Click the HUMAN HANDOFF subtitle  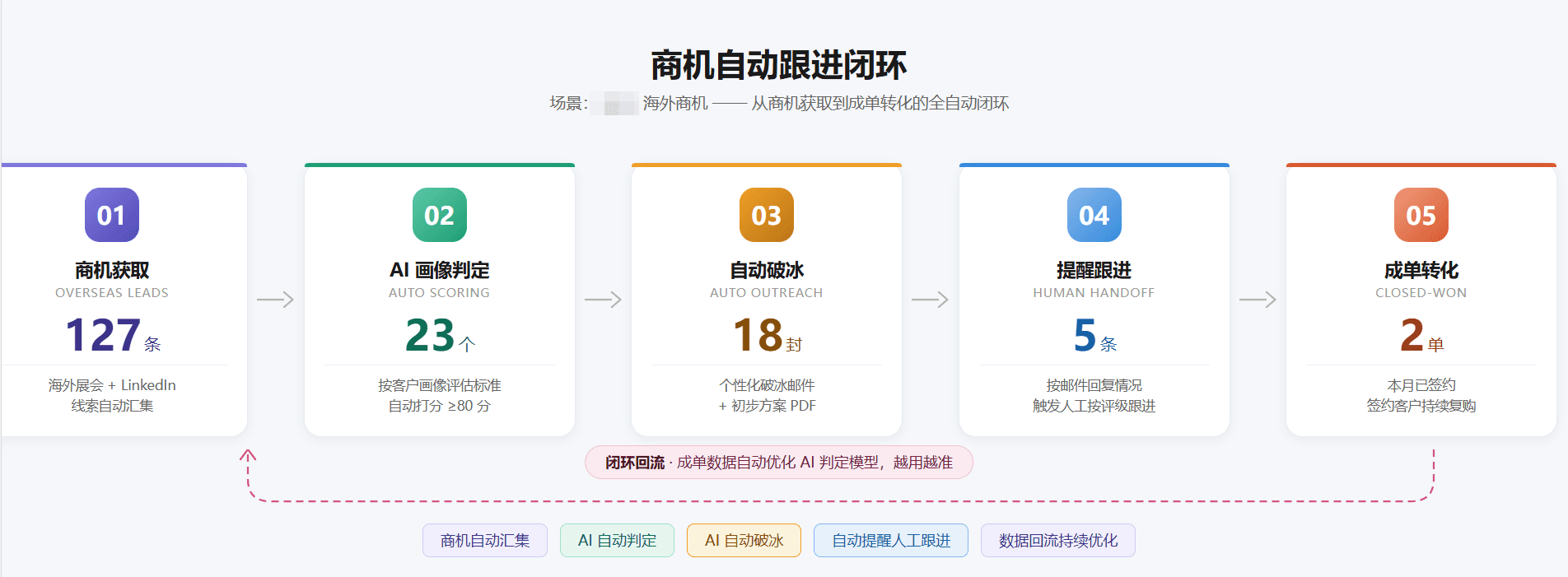pos(1094,293)
